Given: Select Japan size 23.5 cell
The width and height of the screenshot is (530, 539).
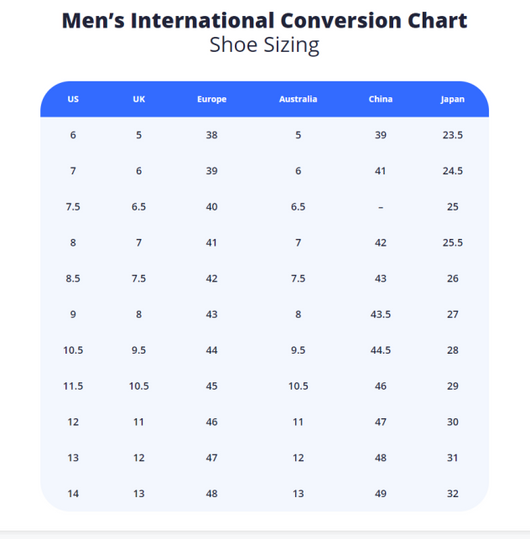Looking at the screenshot, I should coord(452,135).
